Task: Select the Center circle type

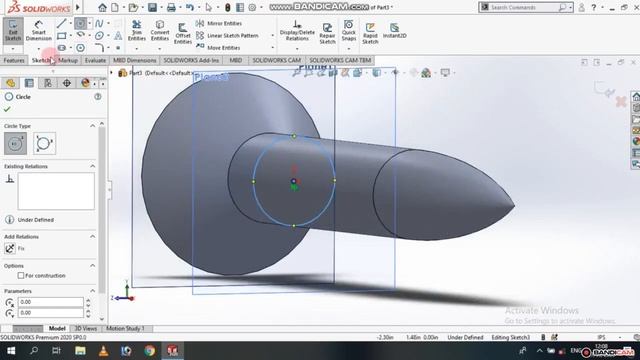Action: pyautogui.click(x=16, y=143)
